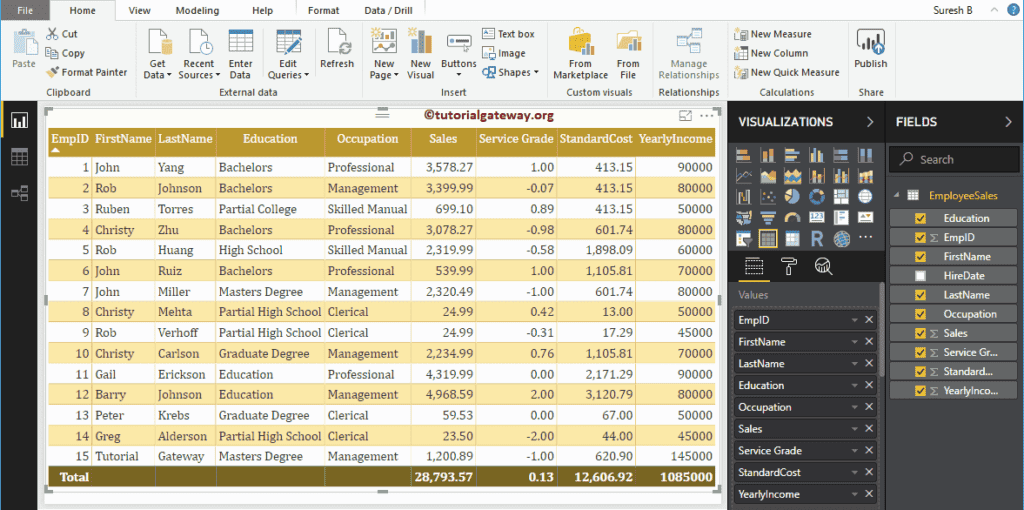The image size is (1024, 510).
Task: Expand the Shapes dropdown menu
Action: click(x=517, y=72)
